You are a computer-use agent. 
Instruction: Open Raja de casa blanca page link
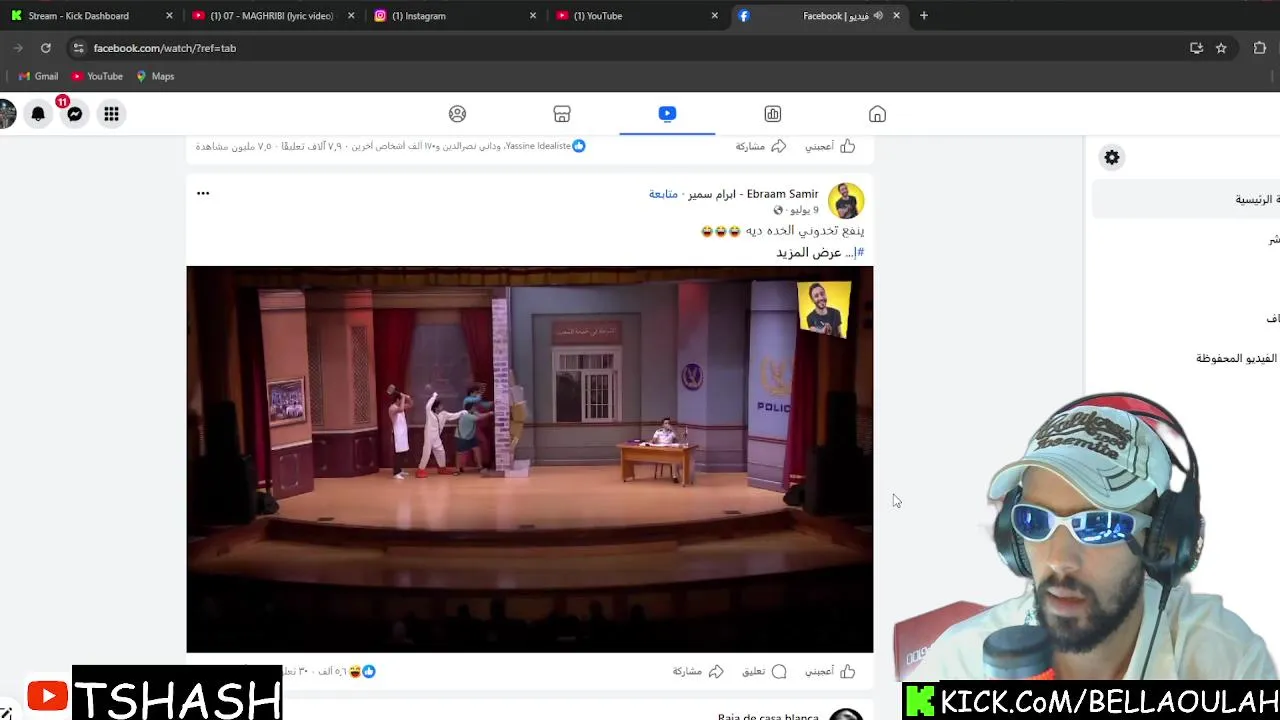[x=768, y=715]
